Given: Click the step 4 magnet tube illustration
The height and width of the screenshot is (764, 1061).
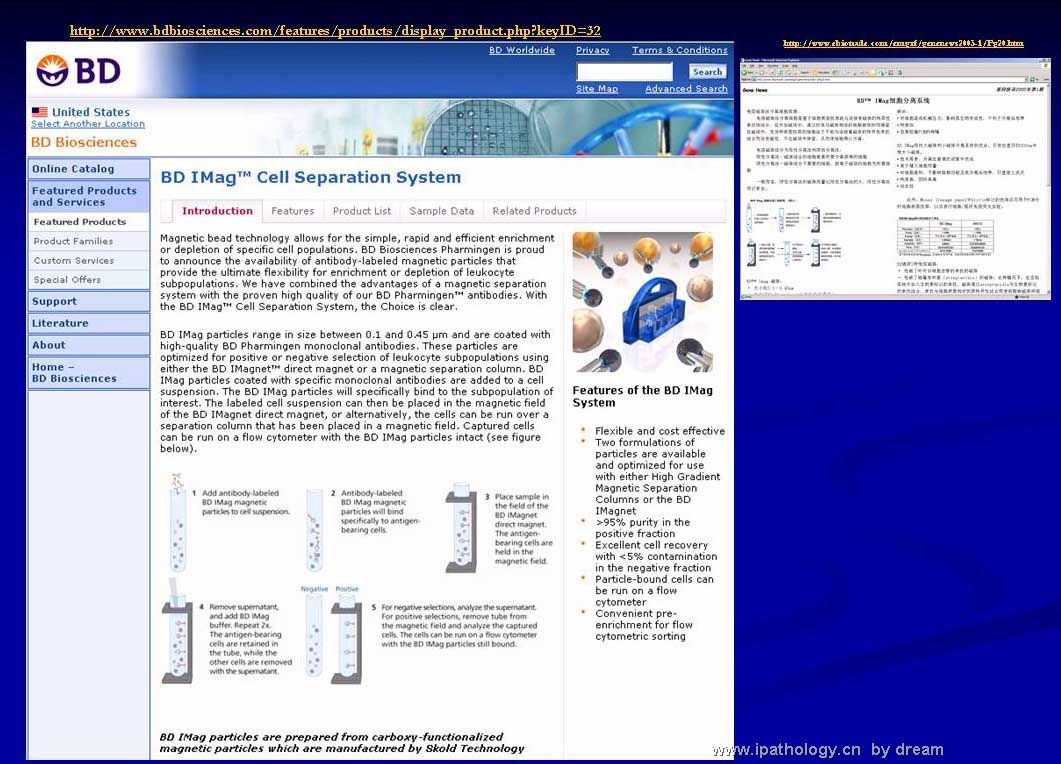Looking at the screenshot, I should [178, 631].
